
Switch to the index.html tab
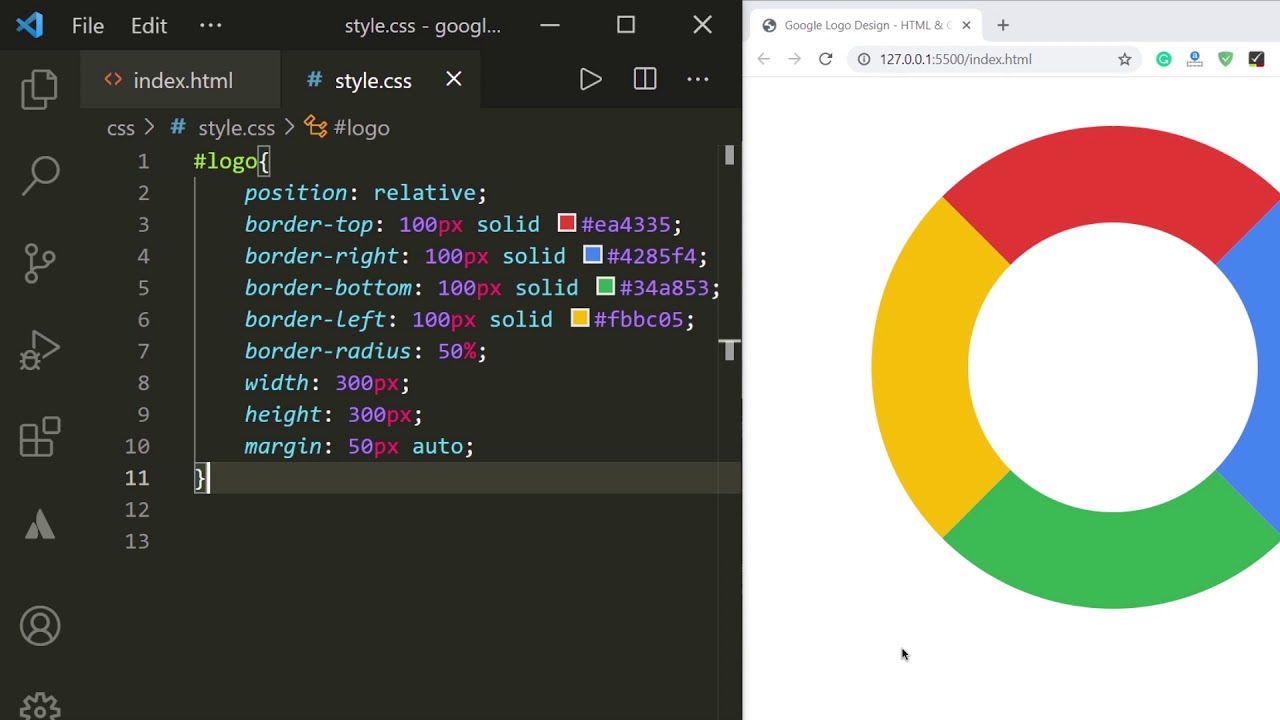(181, 80)
